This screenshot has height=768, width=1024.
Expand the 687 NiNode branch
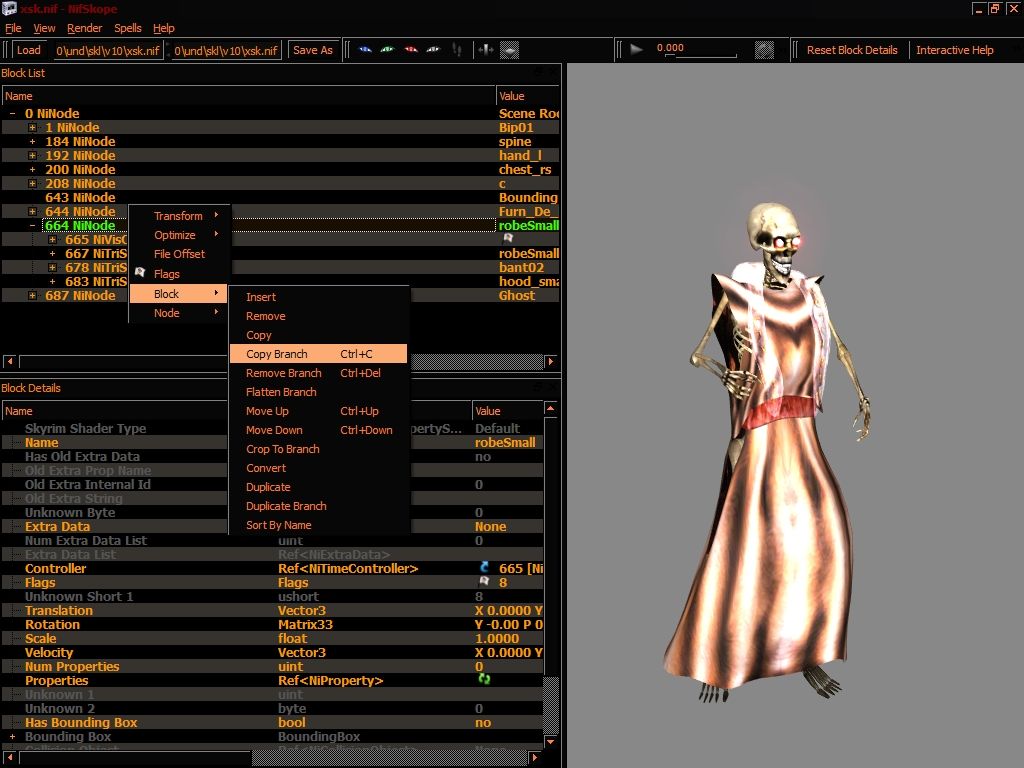click(x=32, y=296)
